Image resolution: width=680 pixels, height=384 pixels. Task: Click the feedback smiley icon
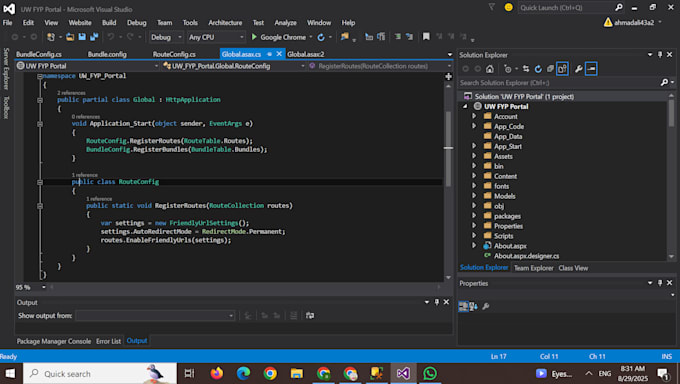click(508, 7)
